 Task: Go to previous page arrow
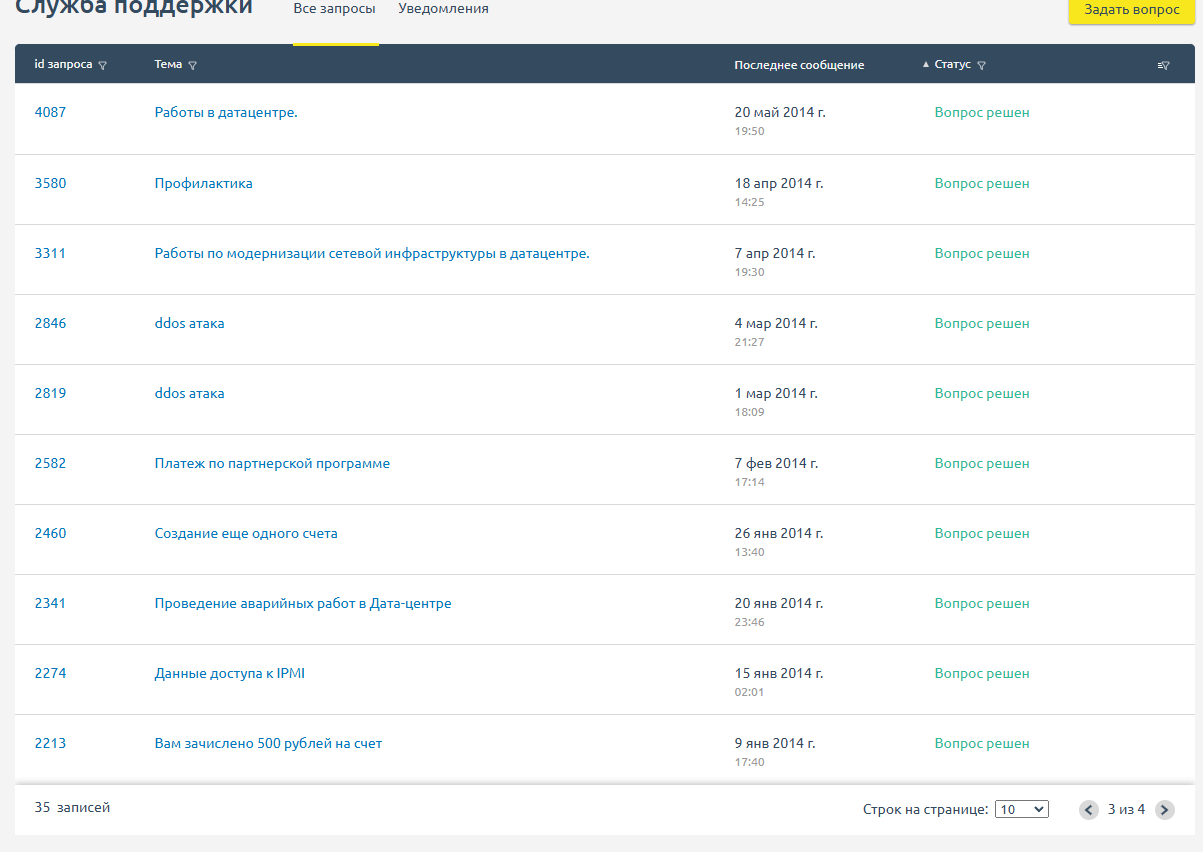pyautogui.click(x=1089, y=810)
